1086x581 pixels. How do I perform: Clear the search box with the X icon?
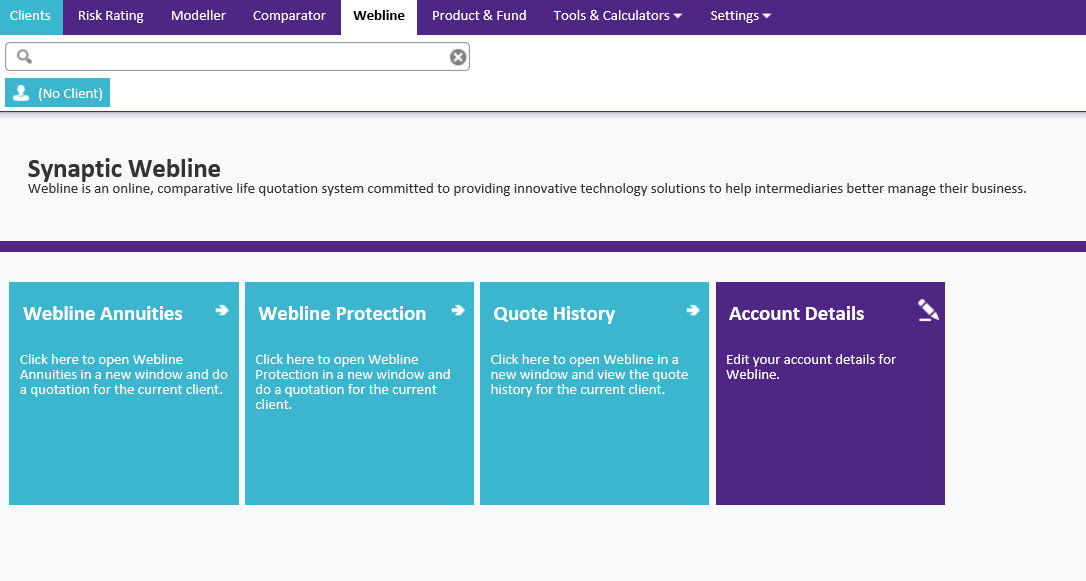coord(458,57)
